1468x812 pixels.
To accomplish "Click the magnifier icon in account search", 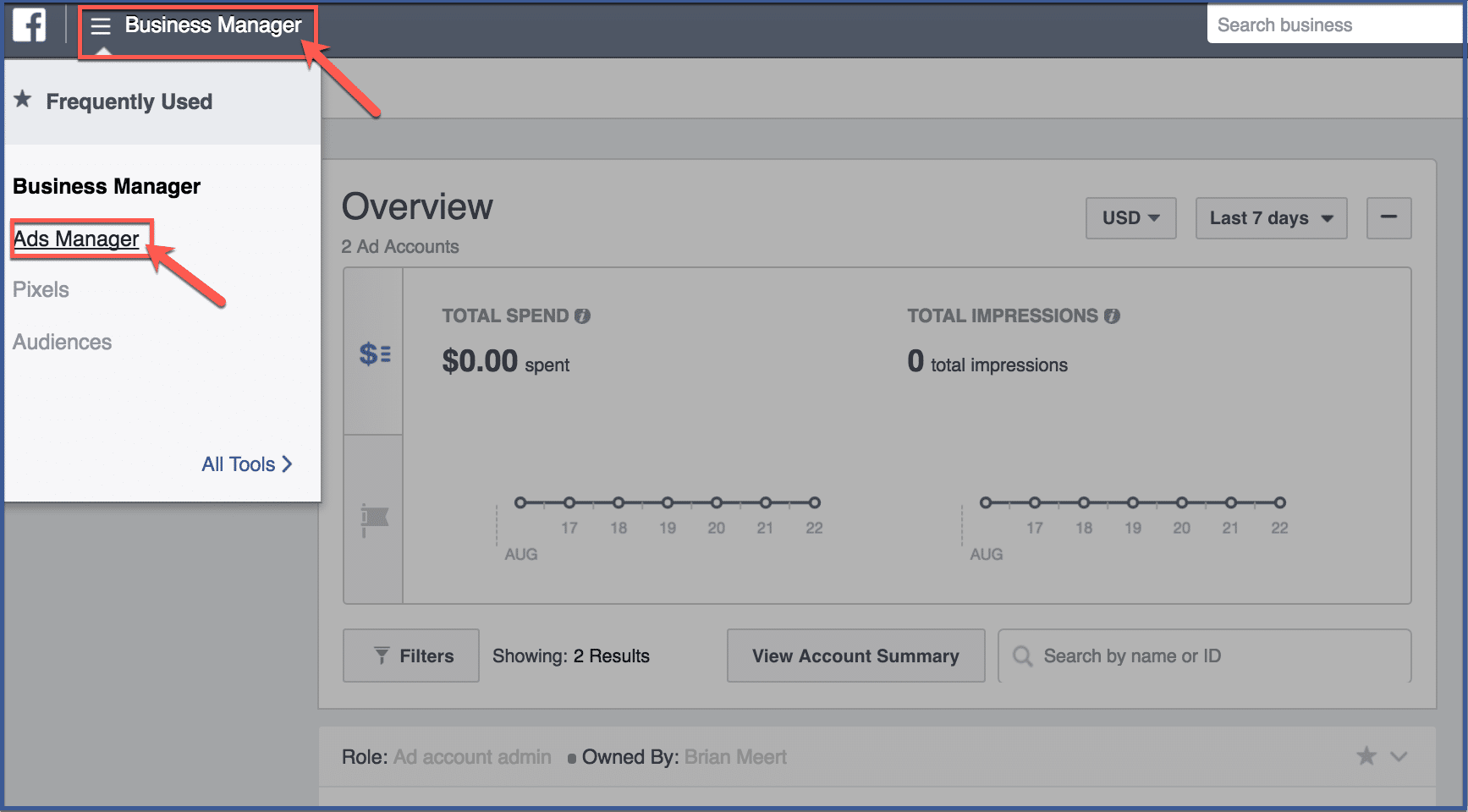I will [x=1022, y=656].
